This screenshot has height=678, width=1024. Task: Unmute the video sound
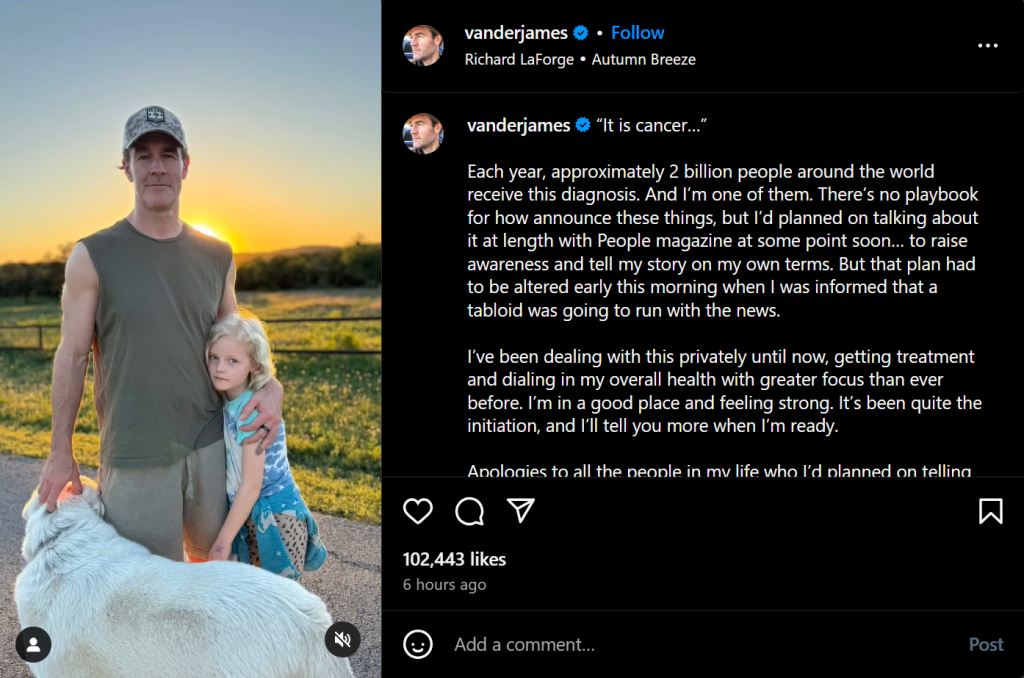point(343,639)
